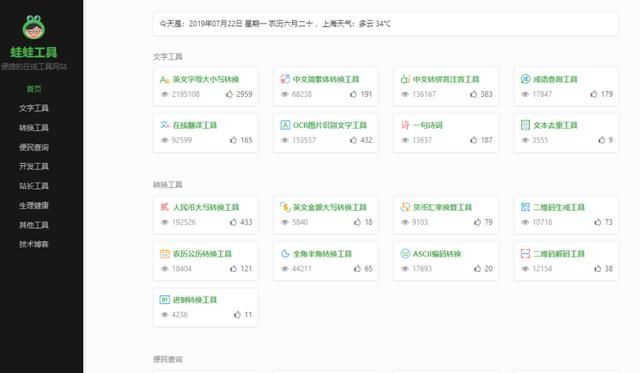Click the view count 44211
The image size is (640, 373).
coord(302,269)
